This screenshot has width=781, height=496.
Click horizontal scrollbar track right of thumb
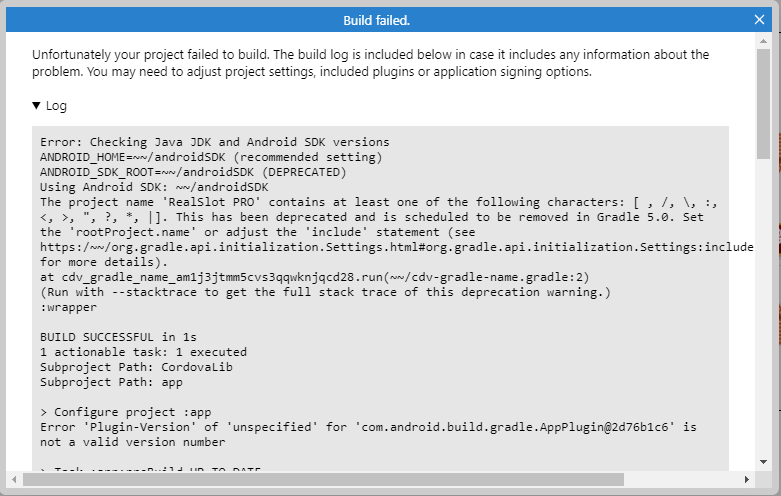point(682,480)
